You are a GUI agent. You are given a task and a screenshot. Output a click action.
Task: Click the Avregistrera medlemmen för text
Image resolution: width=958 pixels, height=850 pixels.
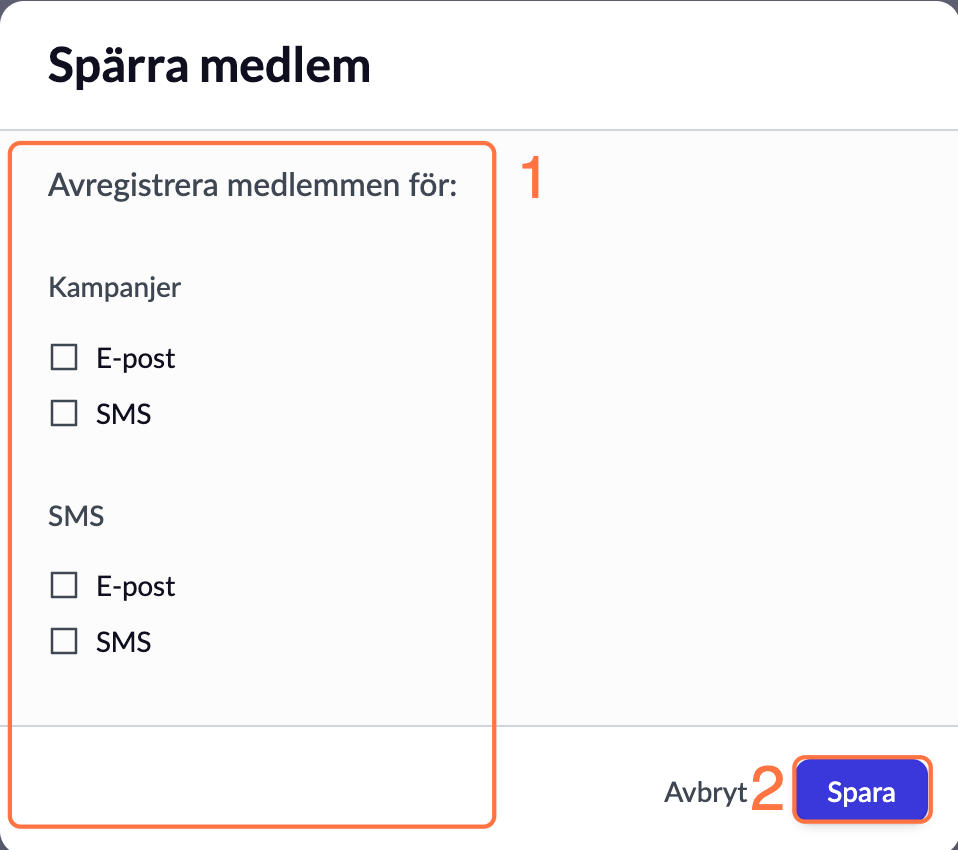[x=252, y=187]
